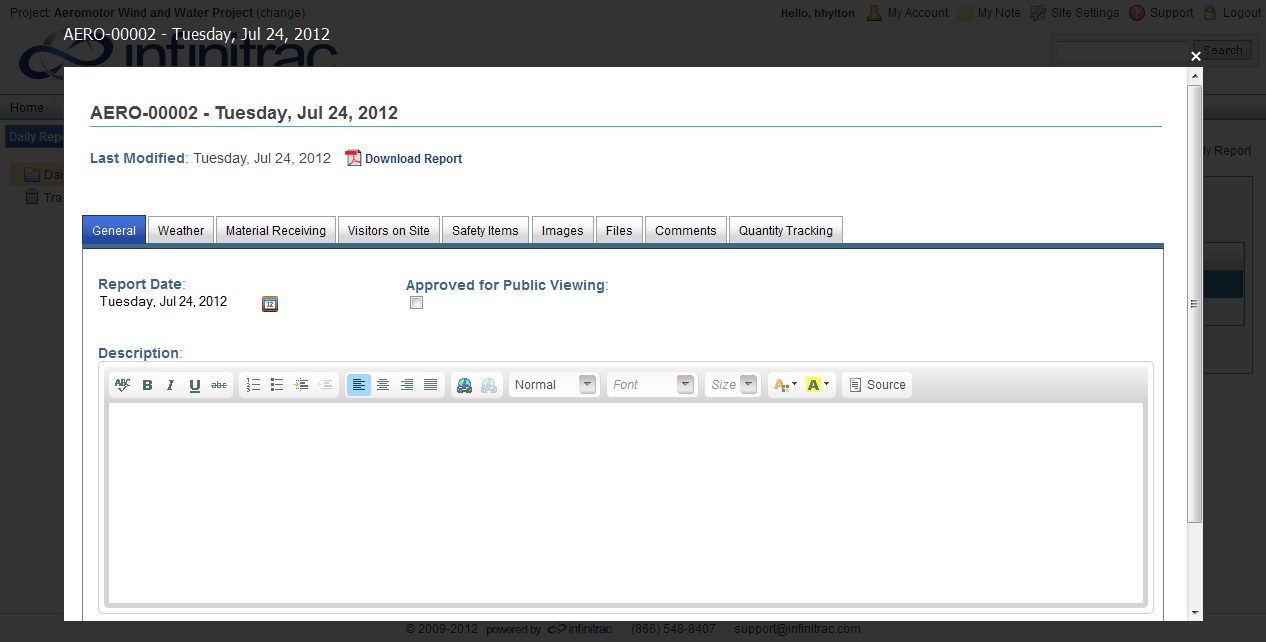Open the text color picker
The height and width of the screenshot is (642, 1266).
click(786, 385)
